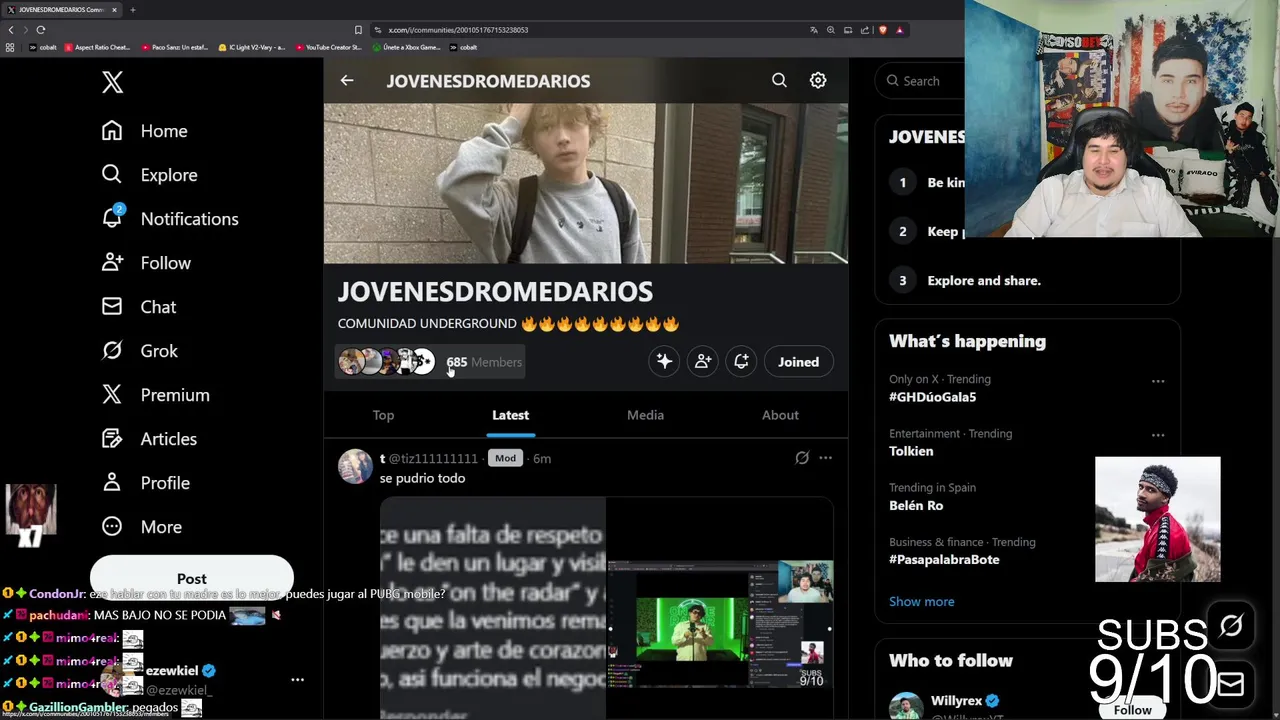
Task: Toggle community notifications bell
Action: [741, 362]
